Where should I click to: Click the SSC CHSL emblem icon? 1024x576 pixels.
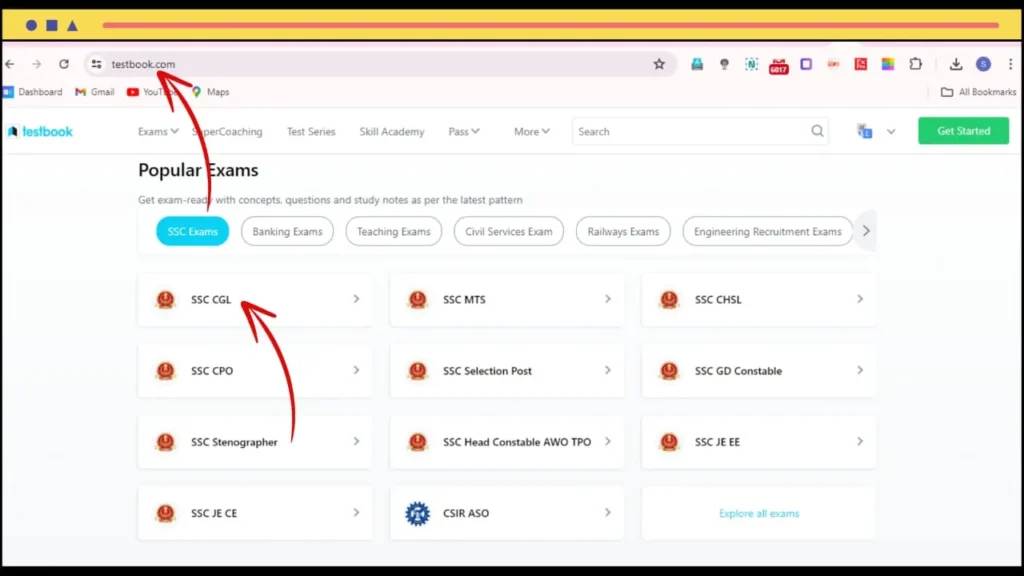(x=669, y=299)
